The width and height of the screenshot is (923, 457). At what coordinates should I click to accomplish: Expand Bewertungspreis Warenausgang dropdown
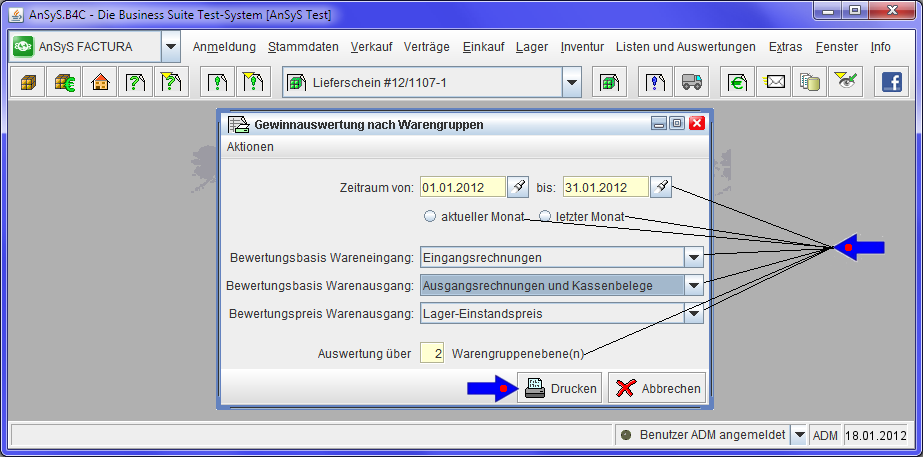click(694, 314)
